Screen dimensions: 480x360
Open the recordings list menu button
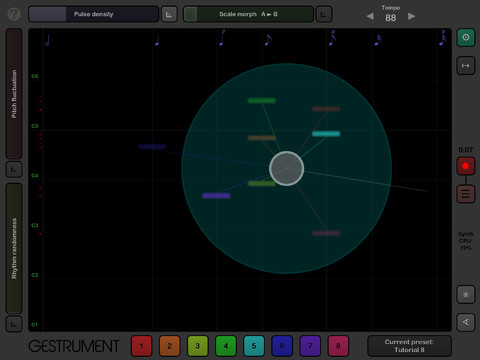click(x=466, y=194)
